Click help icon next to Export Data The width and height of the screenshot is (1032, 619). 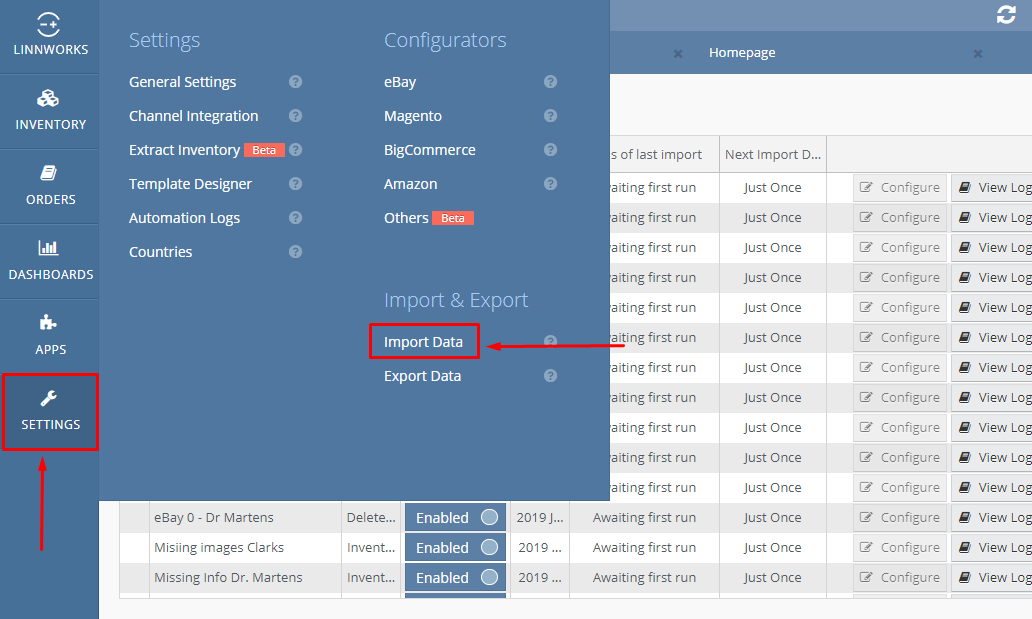click(x=550, y=376)
